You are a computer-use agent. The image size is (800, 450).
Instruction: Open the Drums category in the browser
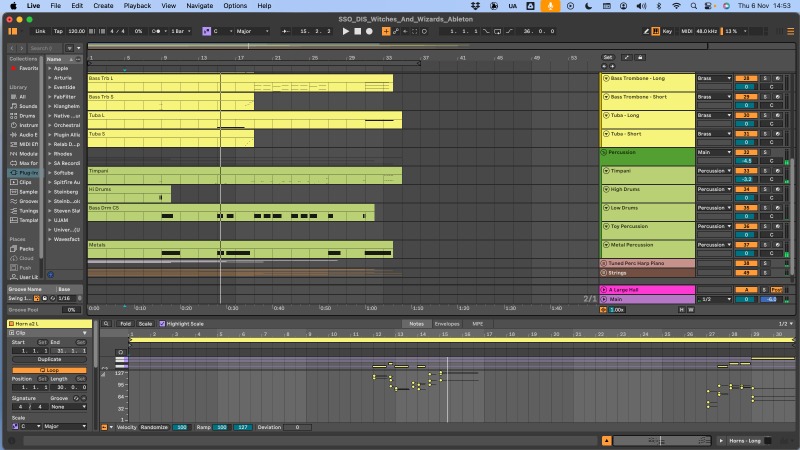pos(28,115)
